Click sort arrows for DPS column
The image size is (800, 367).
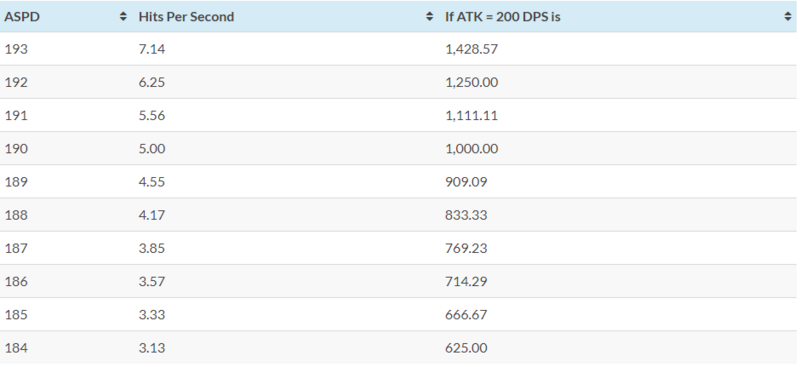coord(787,17)
